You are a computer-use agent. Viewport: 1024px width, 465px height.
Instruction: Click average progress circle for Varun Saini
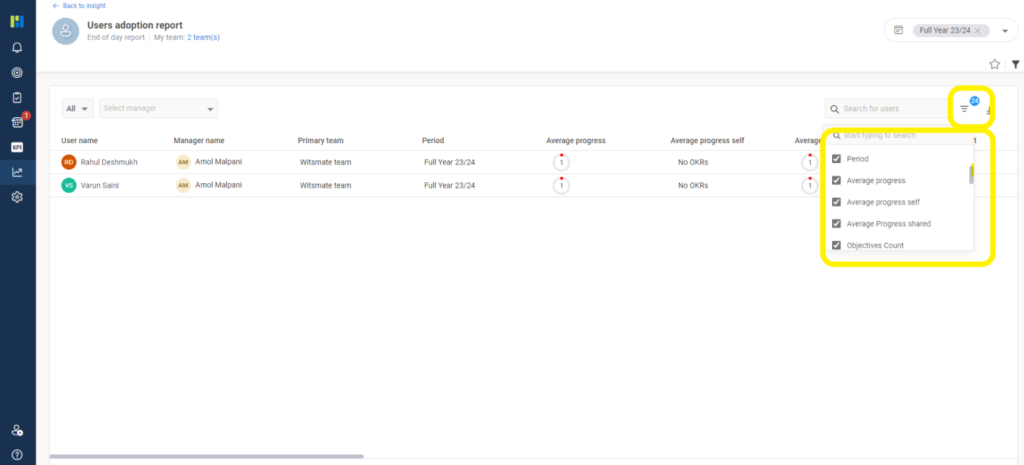tap(561, 185)
